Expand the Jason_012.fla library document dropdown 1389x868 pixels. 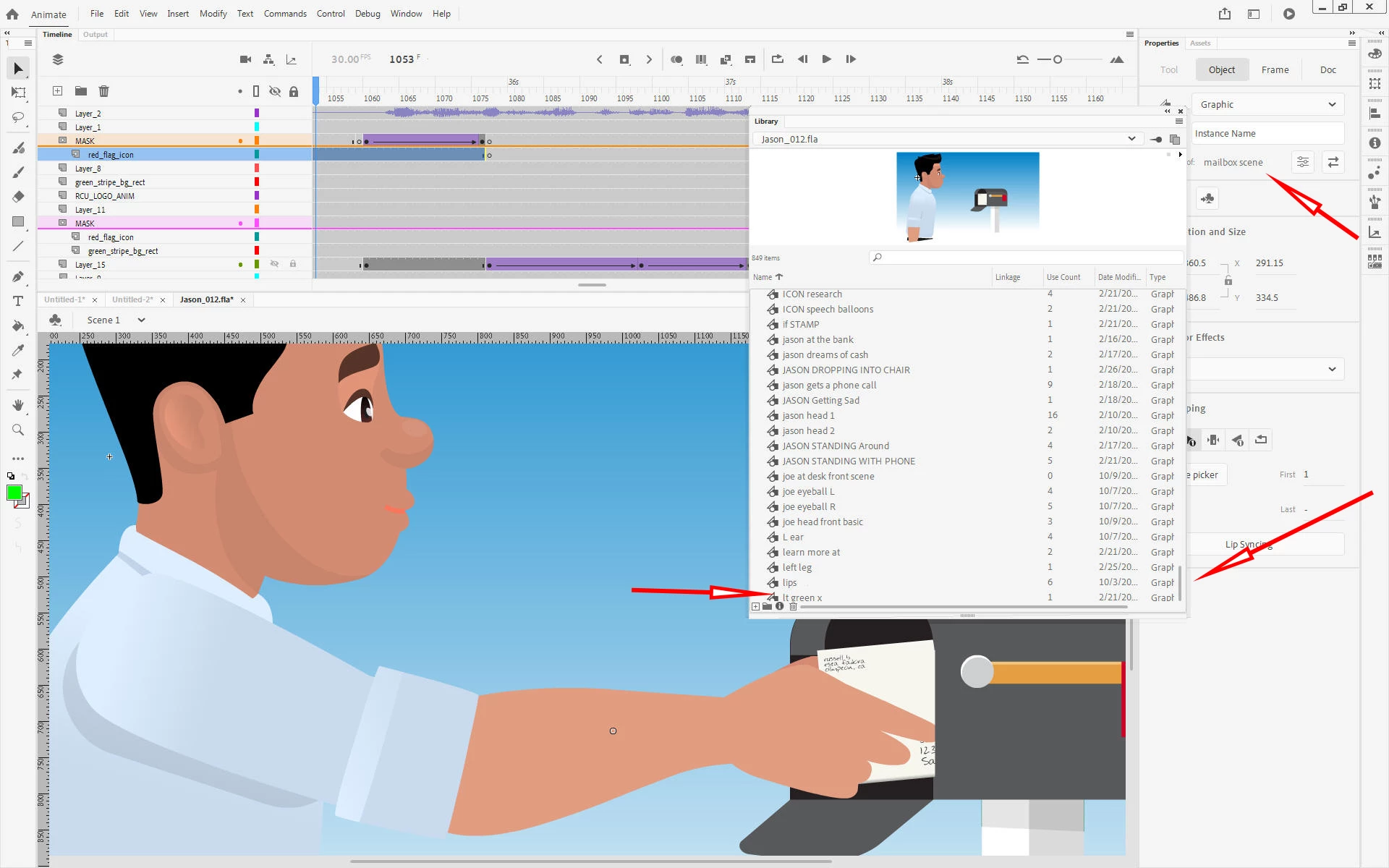click(x=1131, y=139)
